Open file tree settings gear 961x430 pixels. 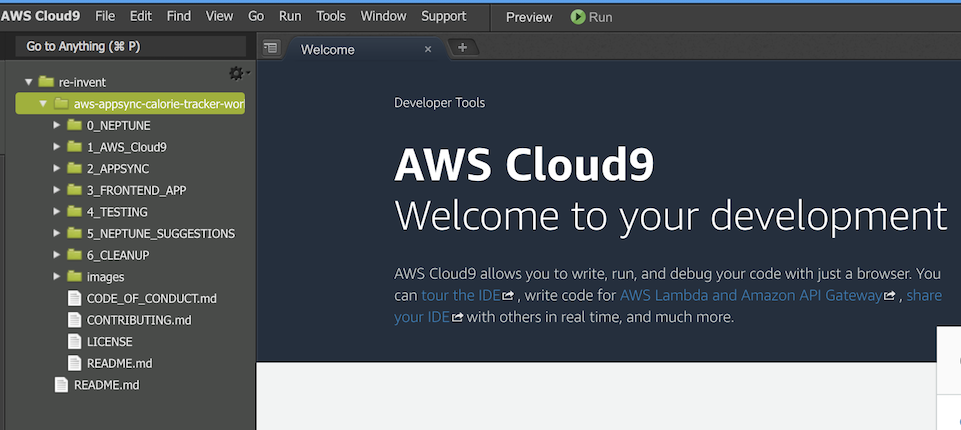pos(238,74)
